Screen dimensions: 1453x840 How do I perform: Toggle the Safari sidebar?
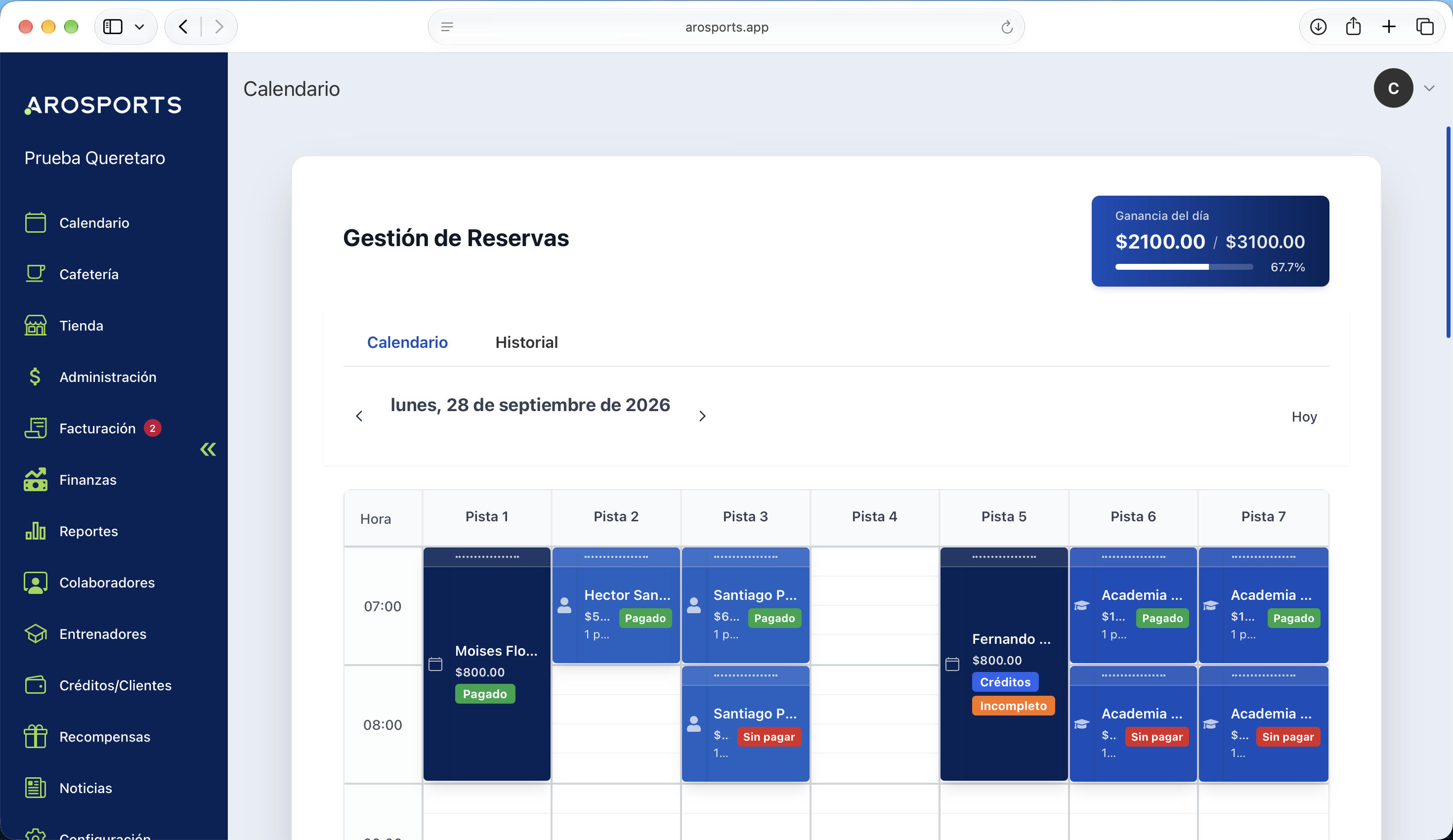pos(113,27)
